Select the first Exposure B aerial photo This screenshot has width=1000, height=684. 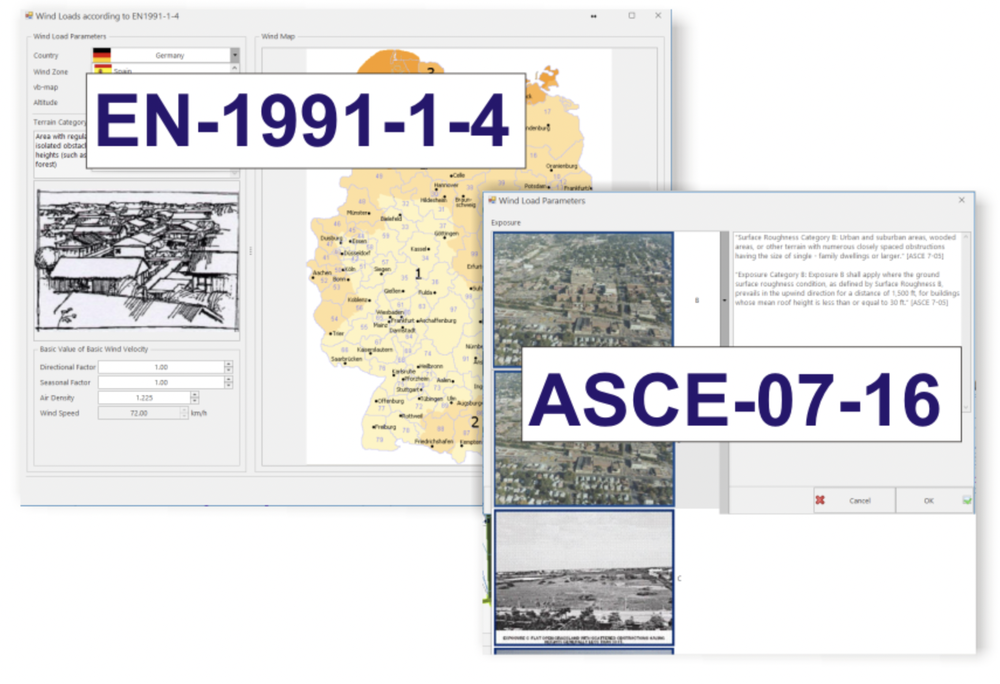click(584, 300)
